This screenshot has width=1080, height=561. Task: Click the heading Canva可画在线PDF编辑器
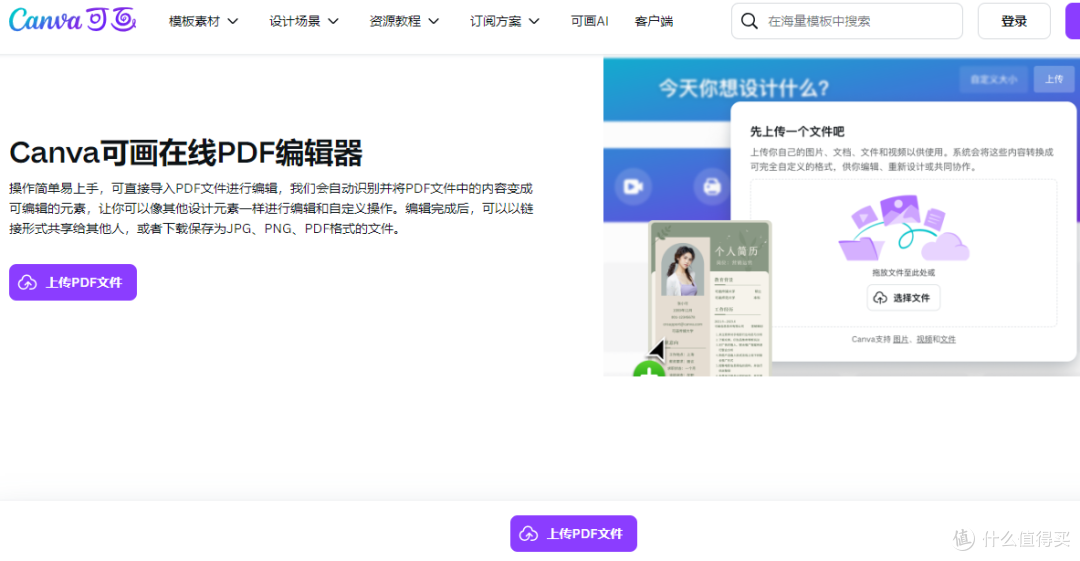(186, 153)
